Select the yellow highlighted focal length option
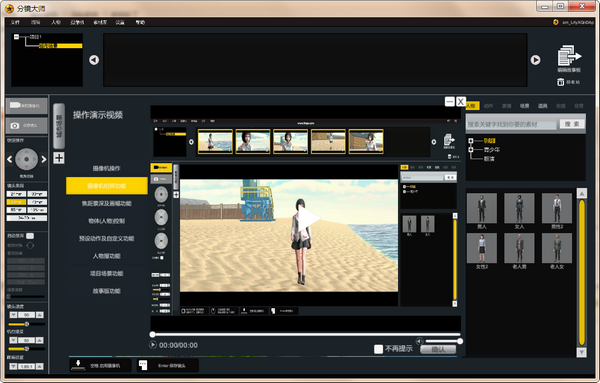Screen dimensions: 600x383 coord(16,202)
